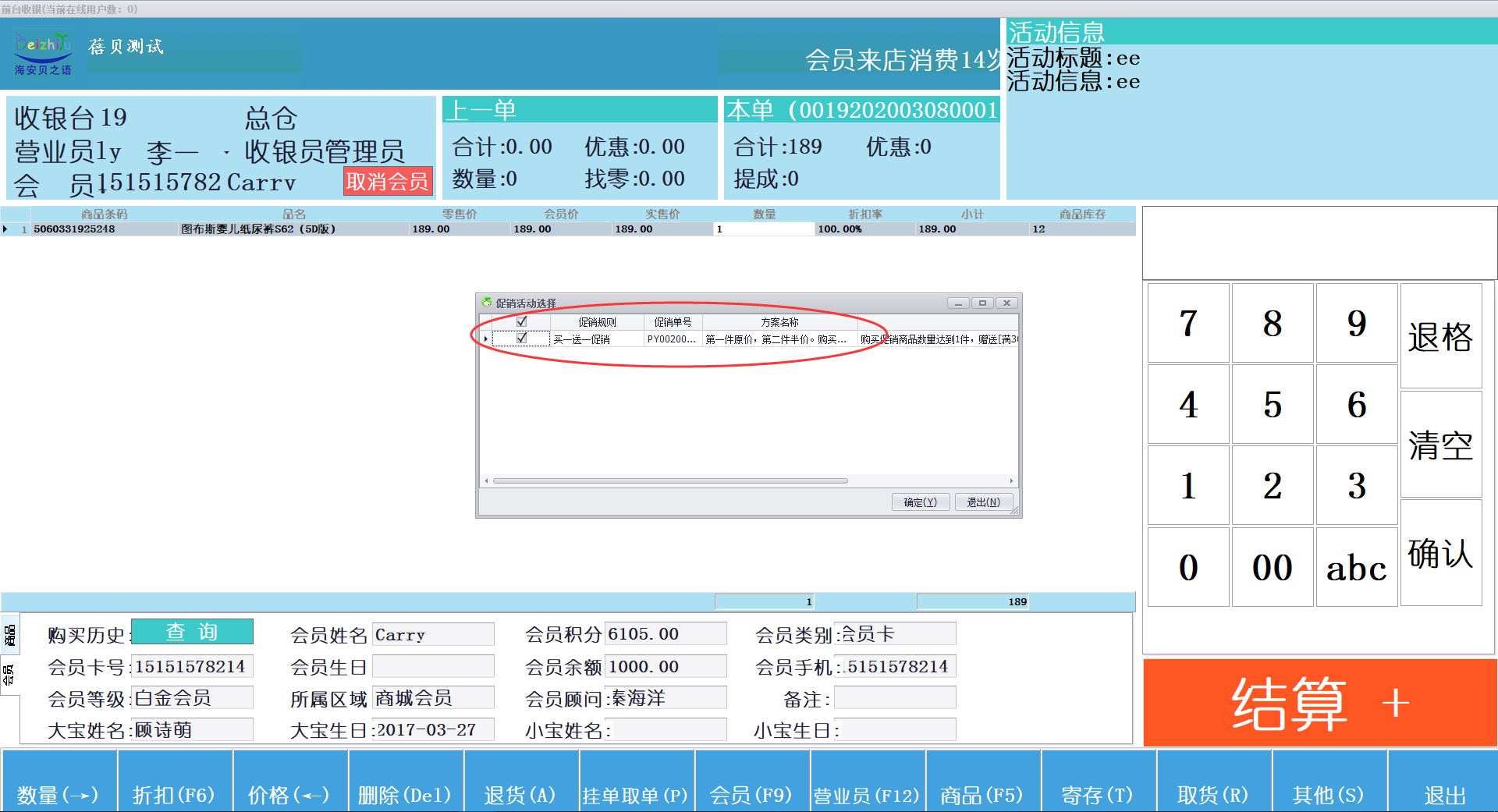Click the 方案名称 column header
This screenshot has width=1498, height=812.
pos(780,322)
